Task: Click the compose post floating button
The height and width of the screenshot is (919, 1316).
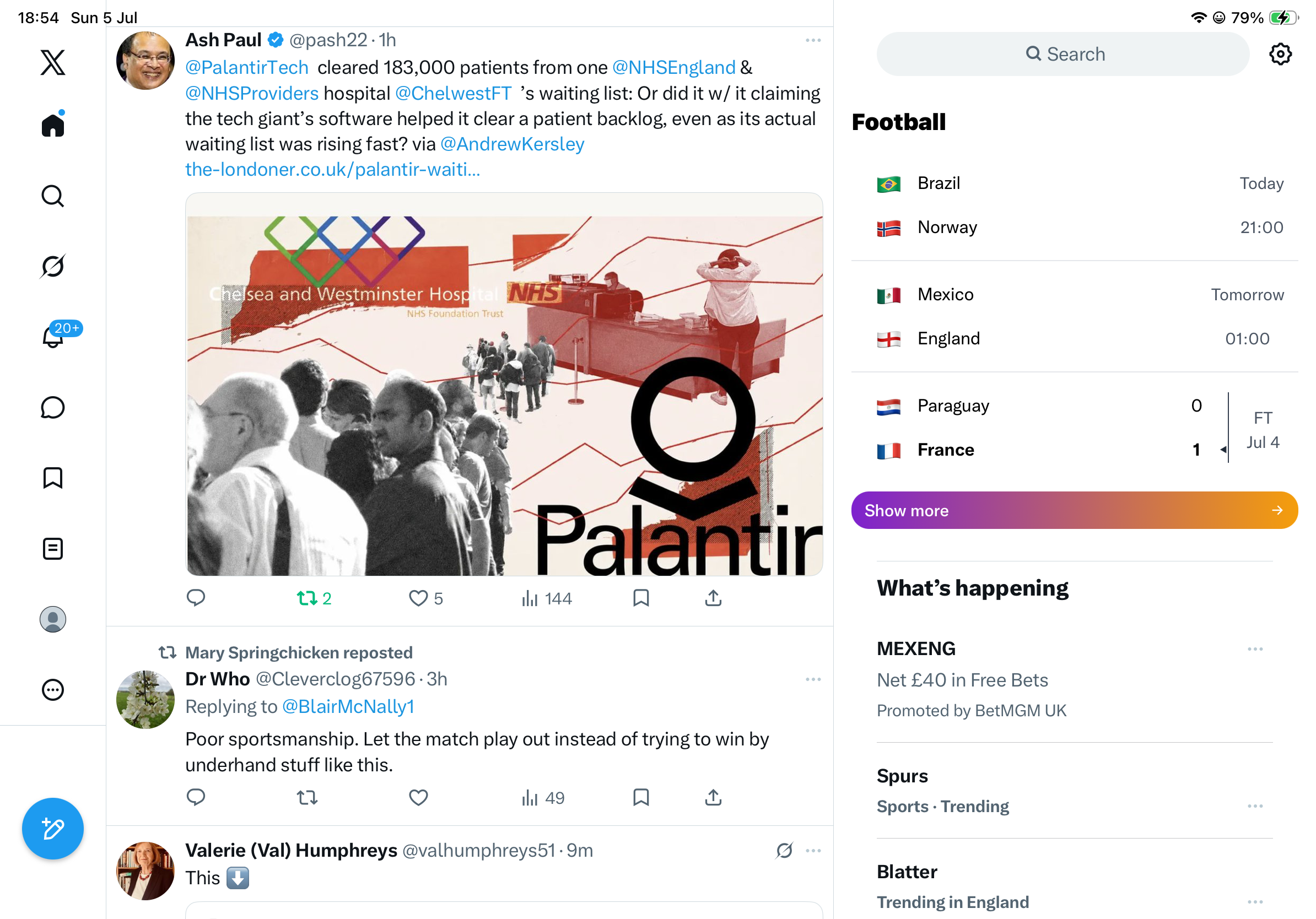Action: [53, 829]
